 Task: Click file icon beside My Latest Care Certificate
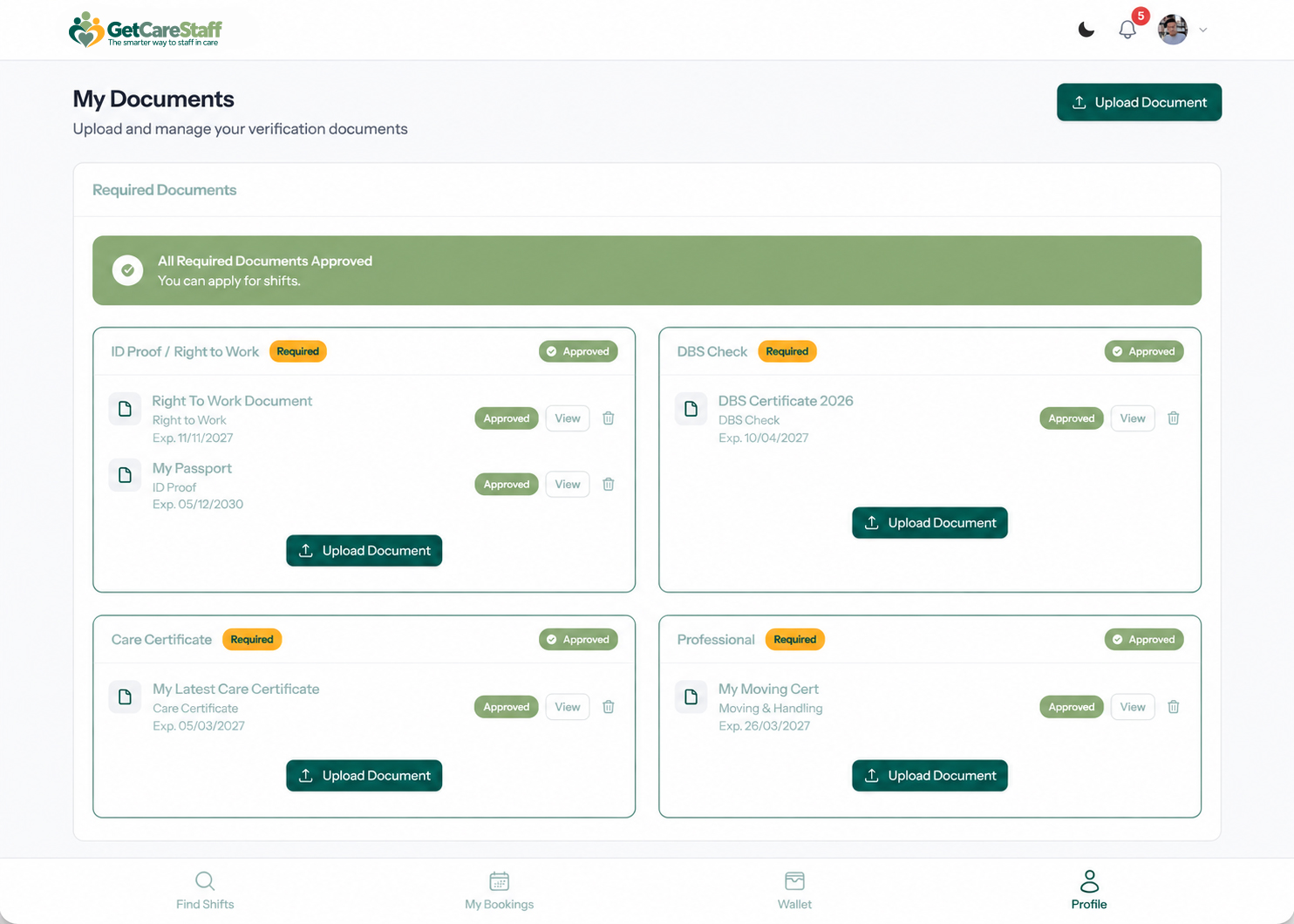click(125, 696)
